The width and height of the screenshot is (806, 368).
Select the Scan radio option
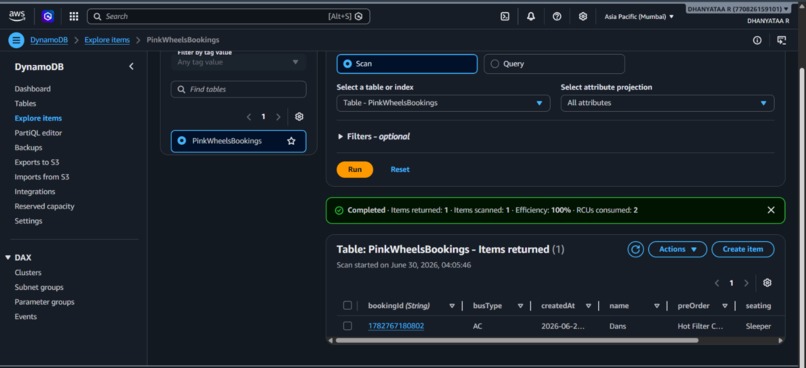(x=347, y=64)
